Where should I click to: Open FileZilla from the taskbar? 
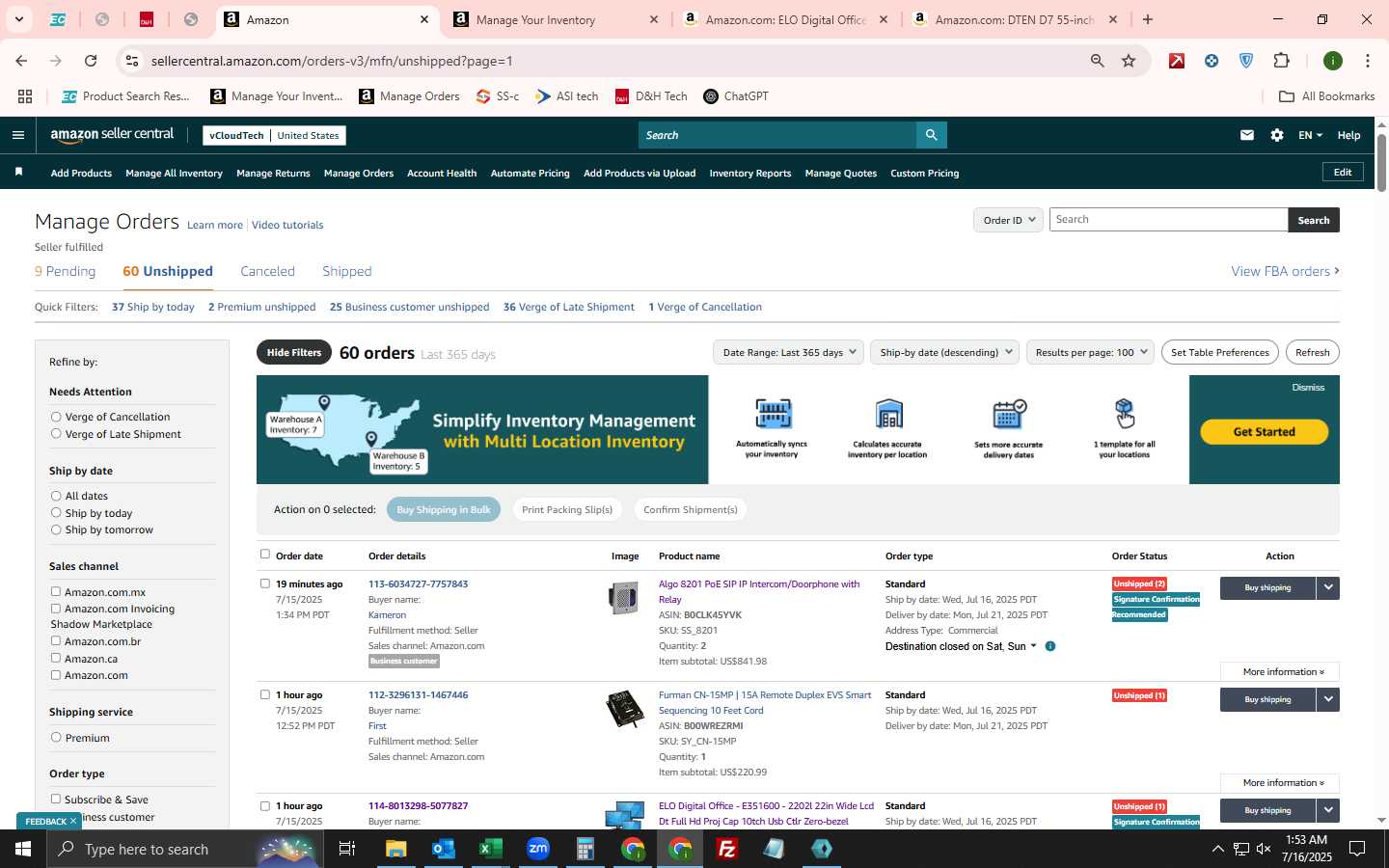pos(727,849)
